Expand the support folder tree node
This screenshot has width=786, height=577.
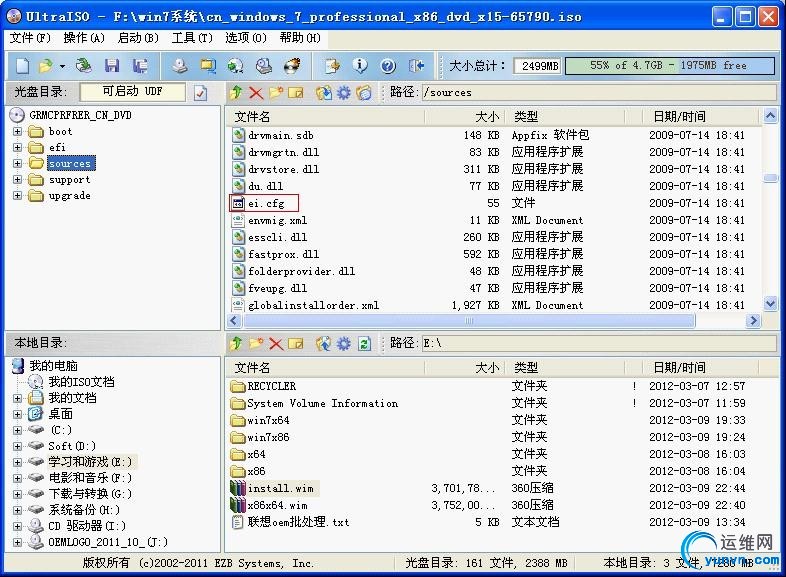(x=18, y=179)
